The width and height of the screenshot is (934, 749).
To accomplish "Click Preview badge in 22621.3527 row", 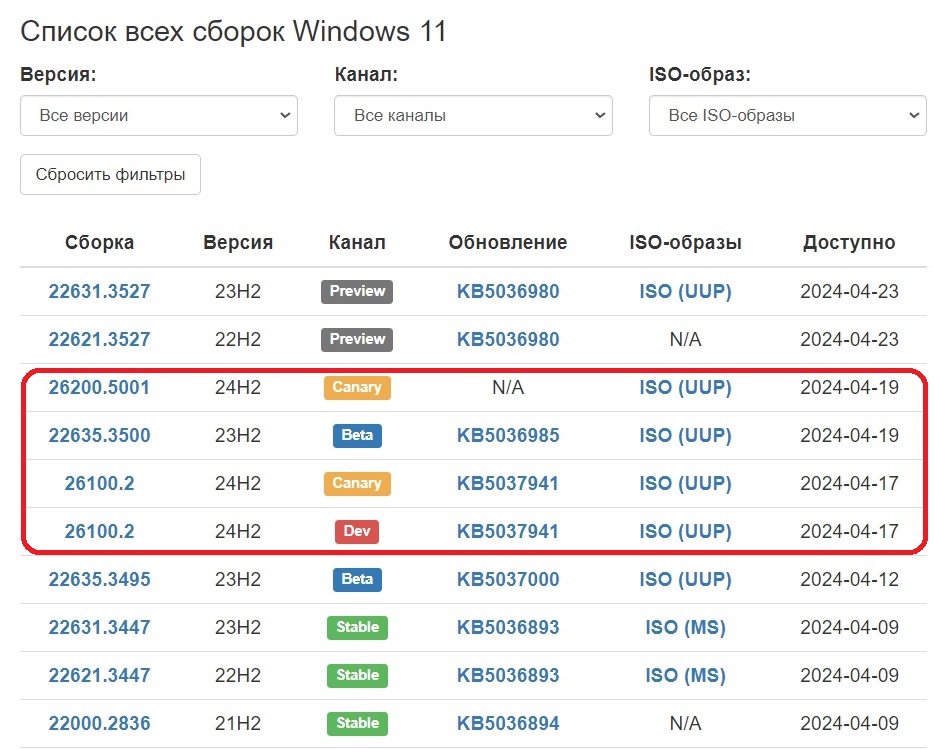I will click(x=357, y=340).
